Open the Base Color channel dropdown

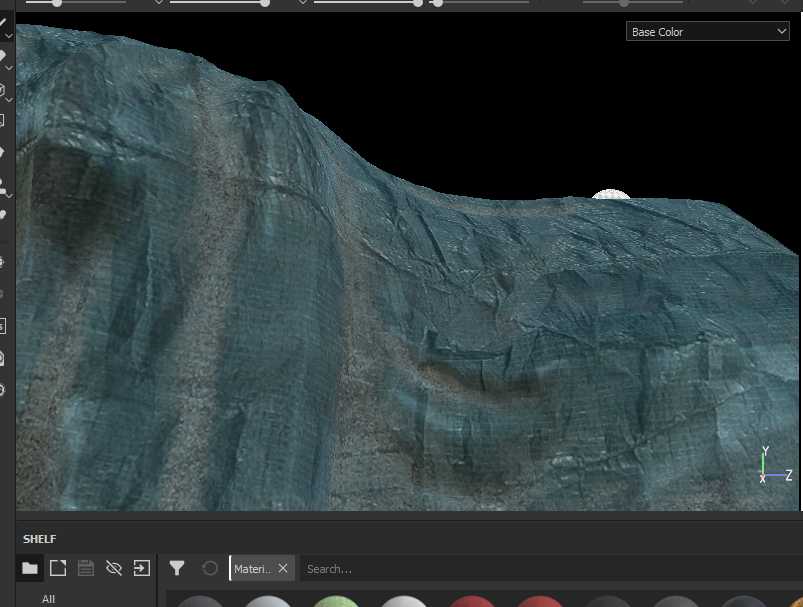click(707, 32)
